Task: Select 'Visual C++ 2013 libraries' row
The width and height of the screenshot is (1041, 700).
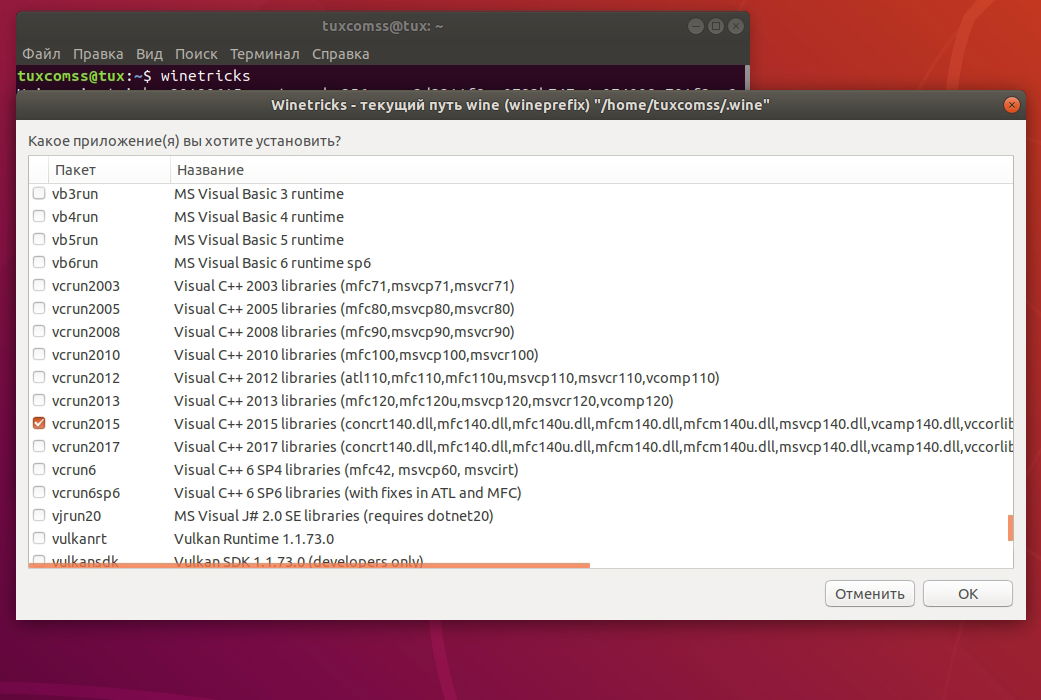Action: [x=521, y=400]
